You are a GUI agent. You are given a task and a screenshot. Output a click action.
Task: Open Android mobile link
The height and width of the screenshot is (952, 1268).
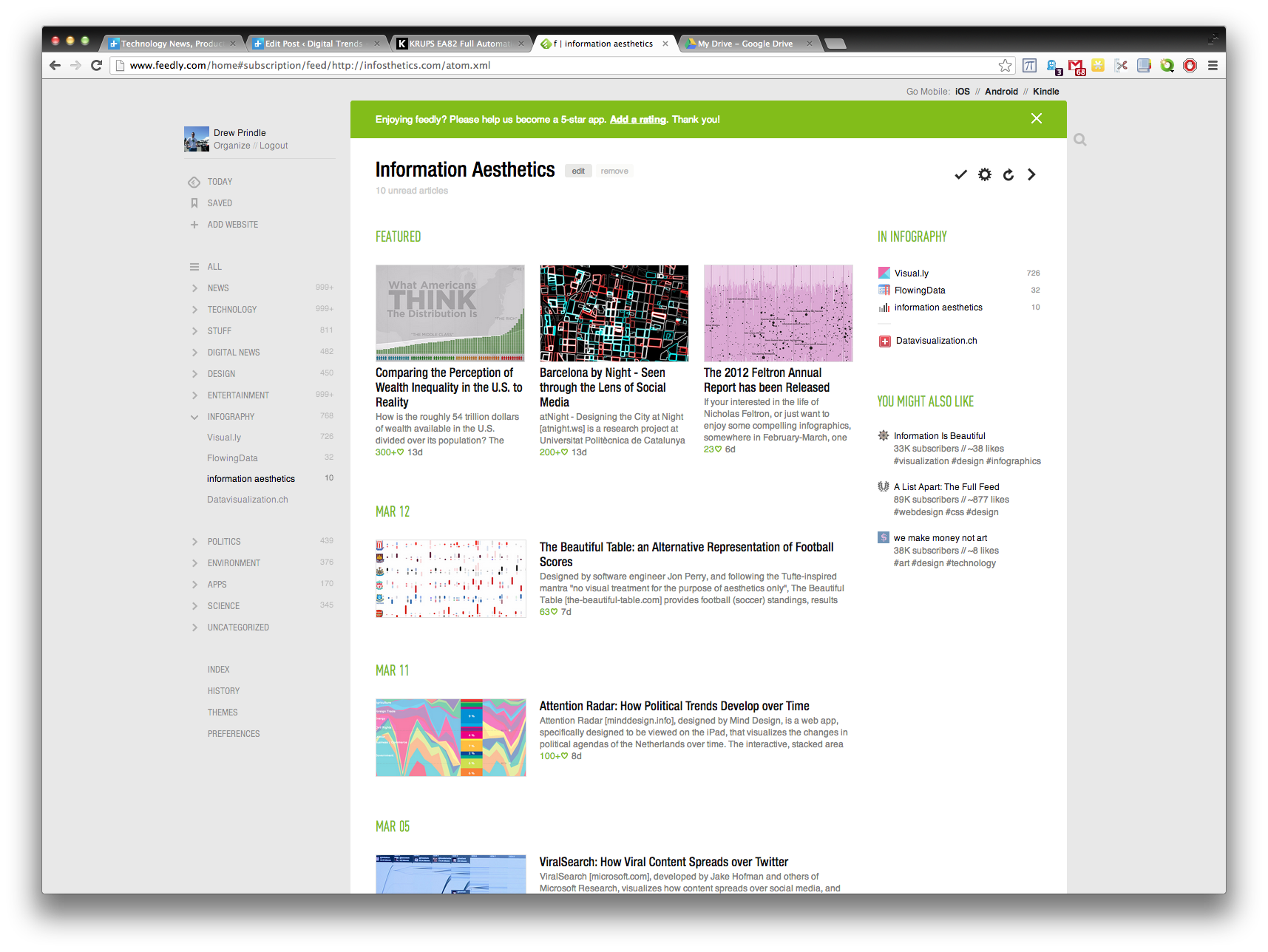tap(1001, 92)
